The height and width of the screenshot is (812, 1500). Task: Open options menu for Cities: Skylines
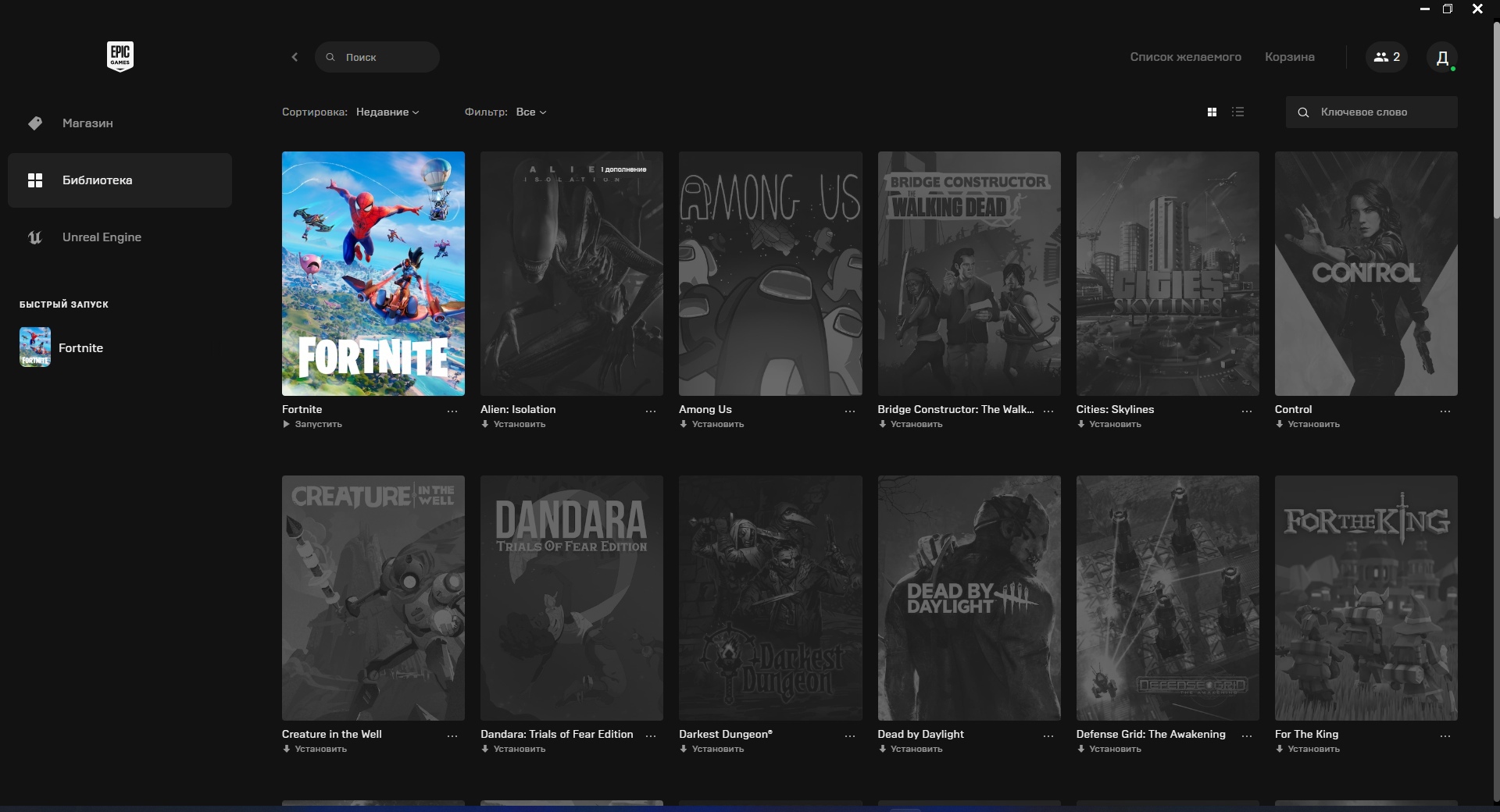1247,411
